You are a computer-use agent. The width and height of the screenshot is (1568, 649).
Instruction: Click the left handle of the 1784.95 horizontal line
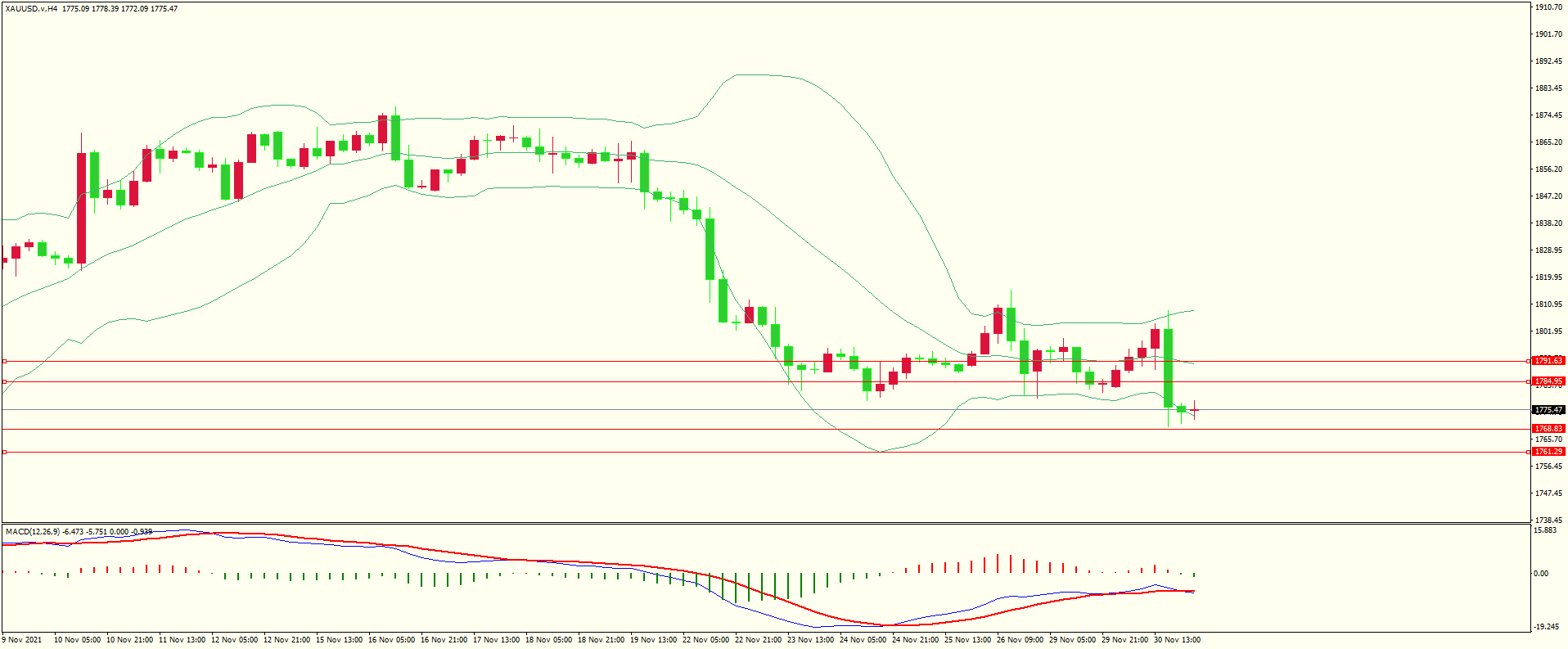tap(4, 381)
